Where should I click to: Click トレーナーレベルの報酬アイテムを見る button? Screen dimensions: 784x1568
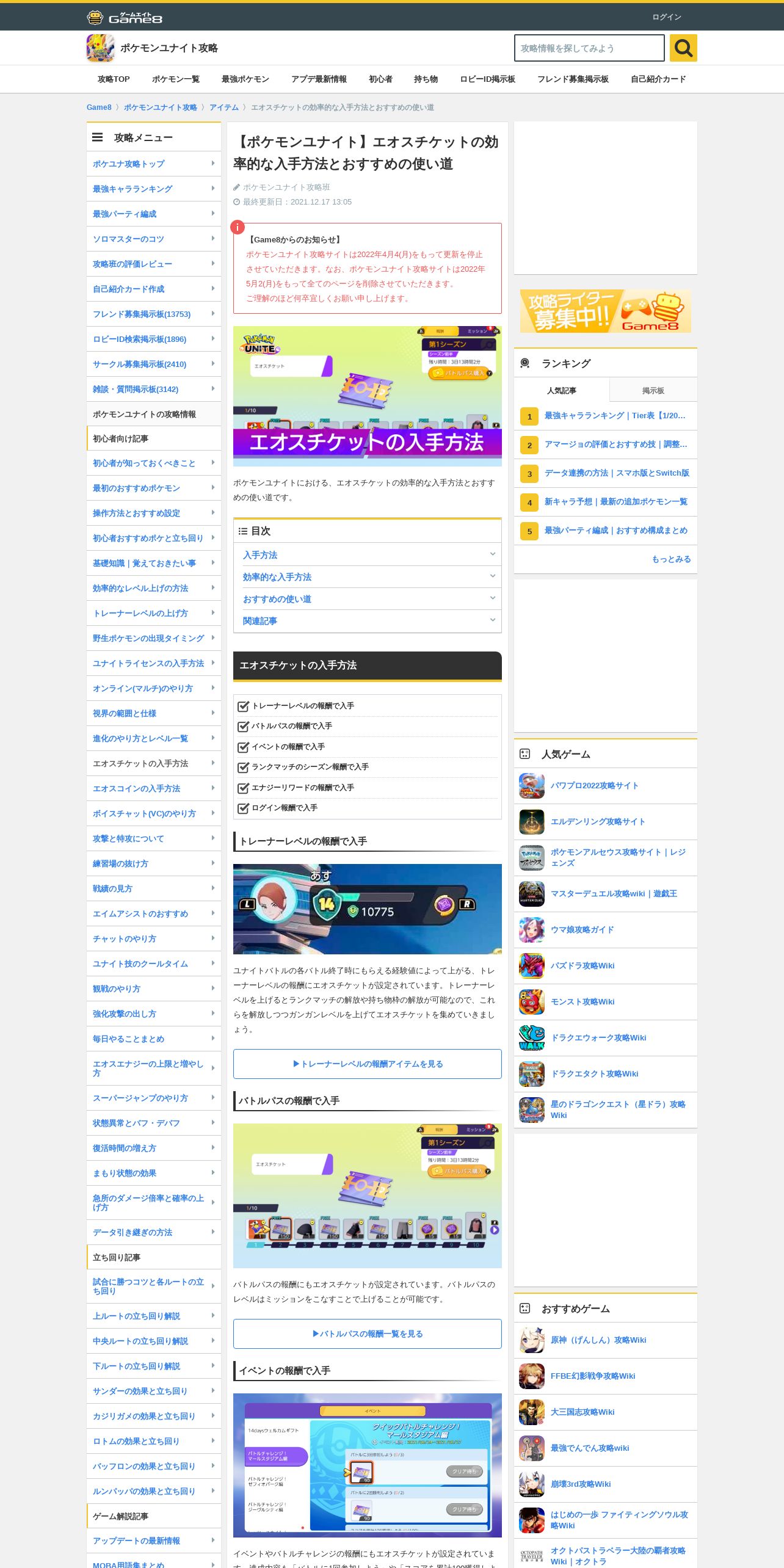click(x=368, y=1064)
